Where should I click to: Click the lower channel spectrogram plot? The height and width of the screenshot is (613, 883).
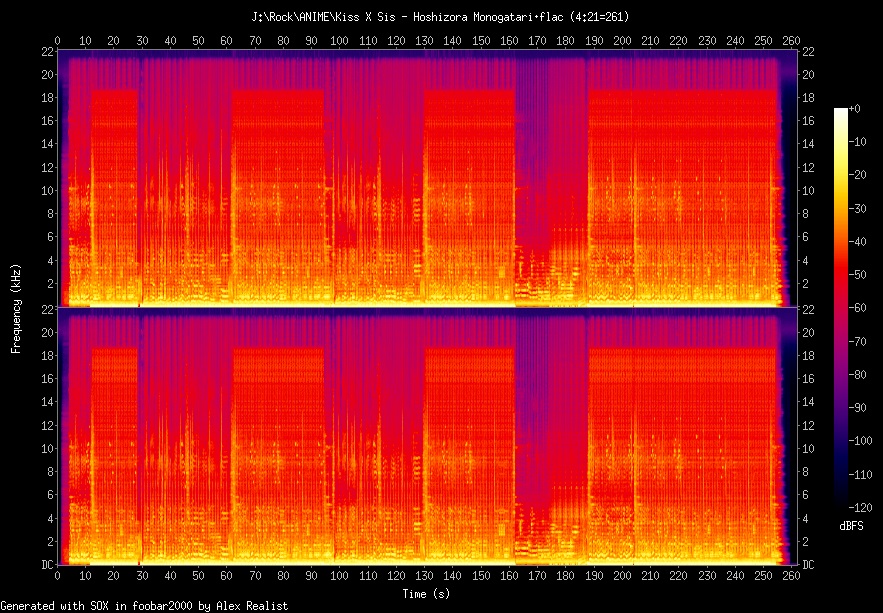(x=427, y=436)
